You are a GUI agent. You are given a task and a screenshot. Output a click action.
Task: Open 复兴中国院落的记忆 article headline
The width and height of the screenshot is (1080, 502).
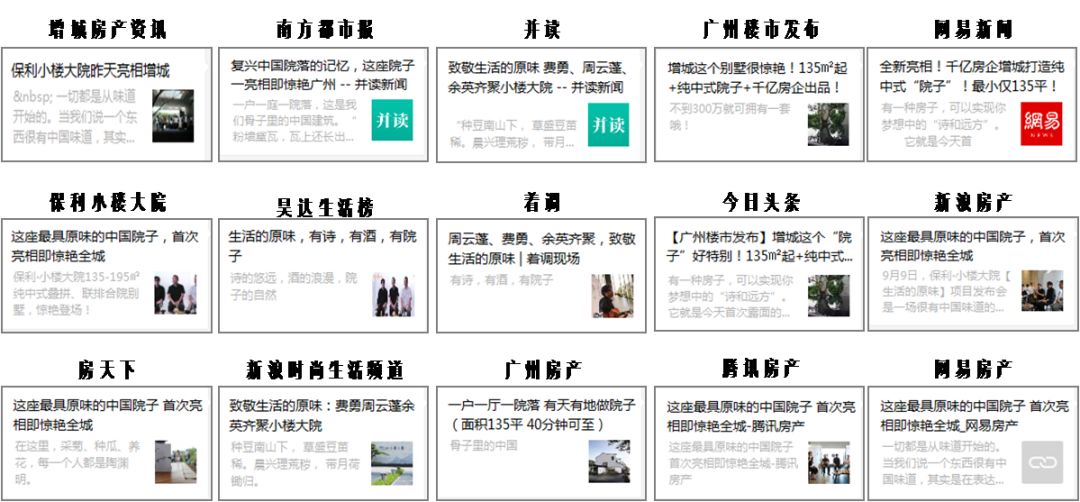tap(323, 75)
